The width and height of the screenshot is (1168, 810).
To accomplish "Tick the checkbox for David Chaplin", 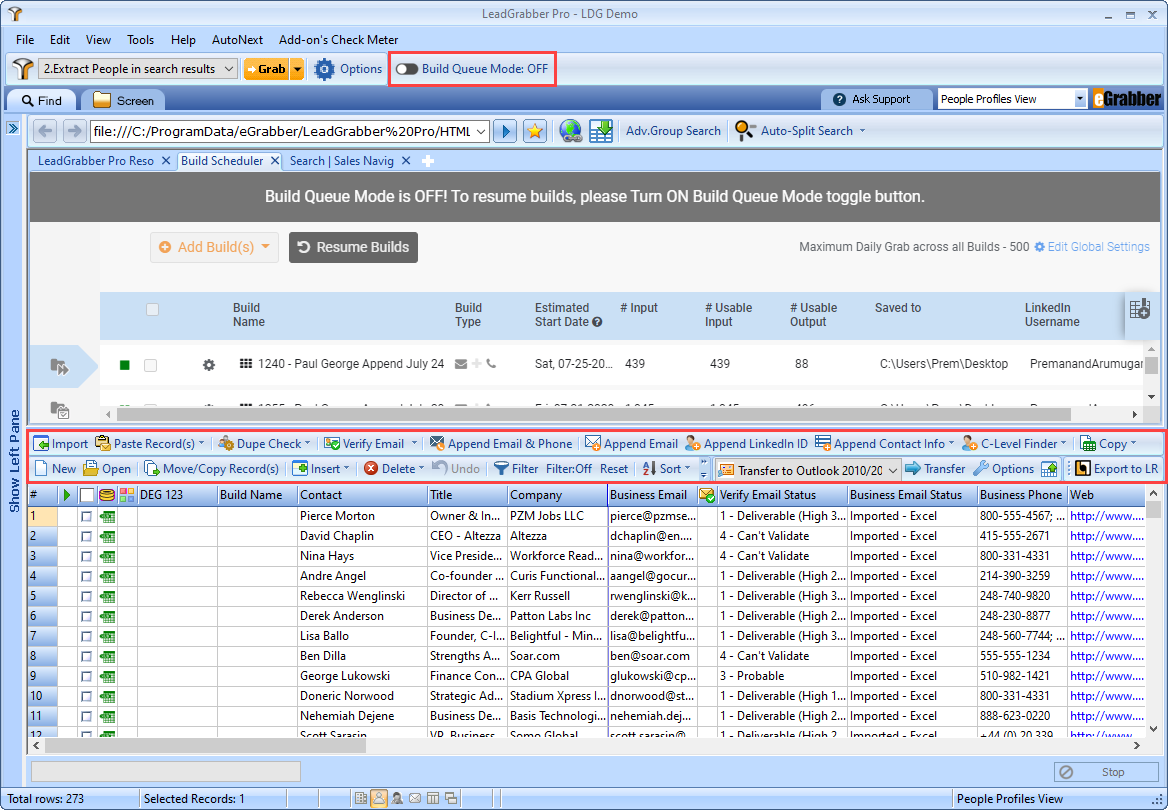I will tap(86, 536).
